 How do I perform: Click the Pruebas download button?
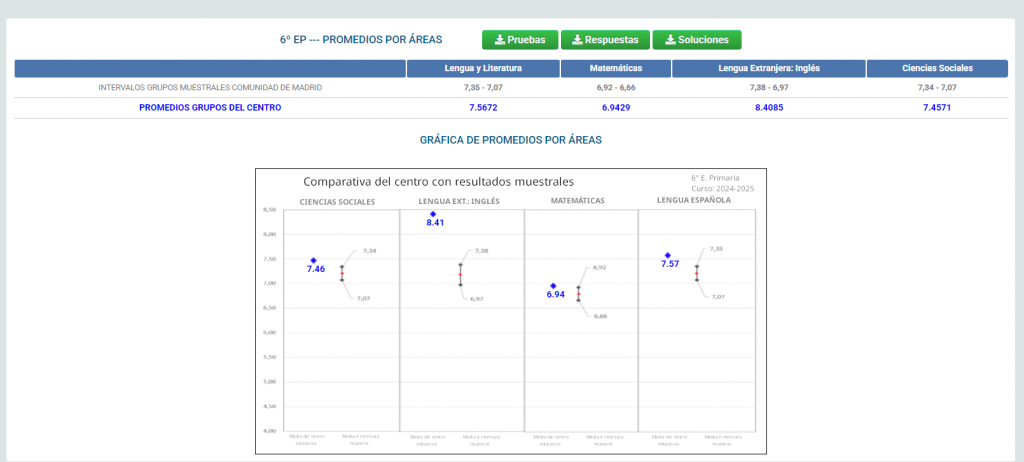click(520, 40)
